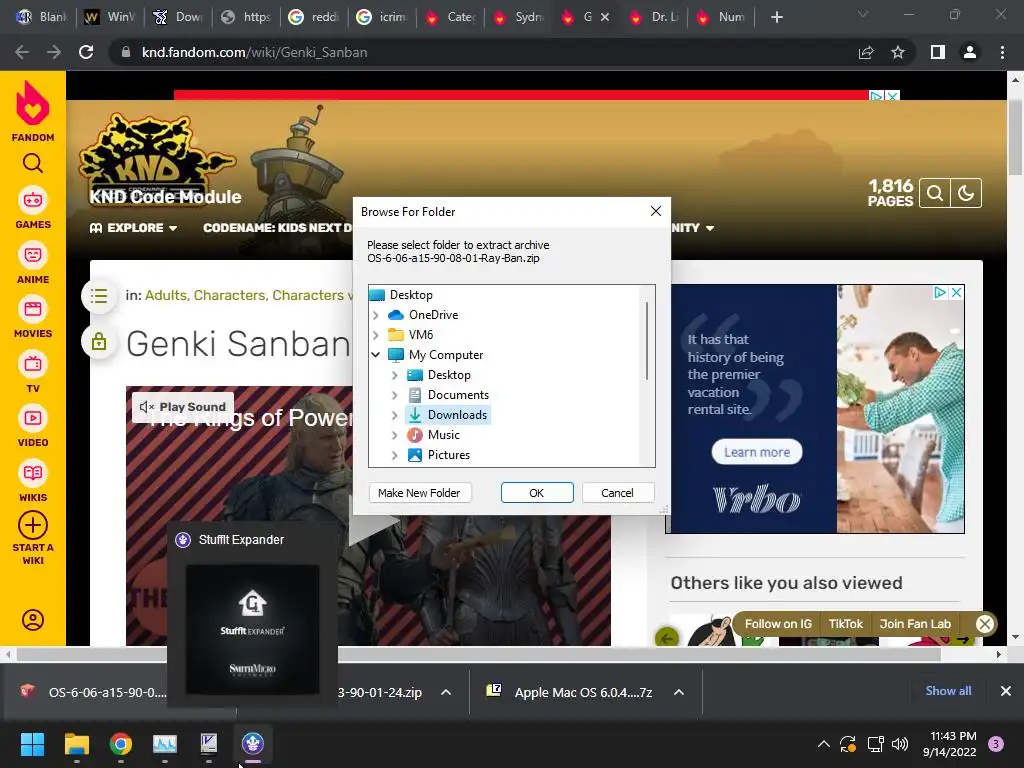
Task: Open the Adults category link
Action: [166, 295]
